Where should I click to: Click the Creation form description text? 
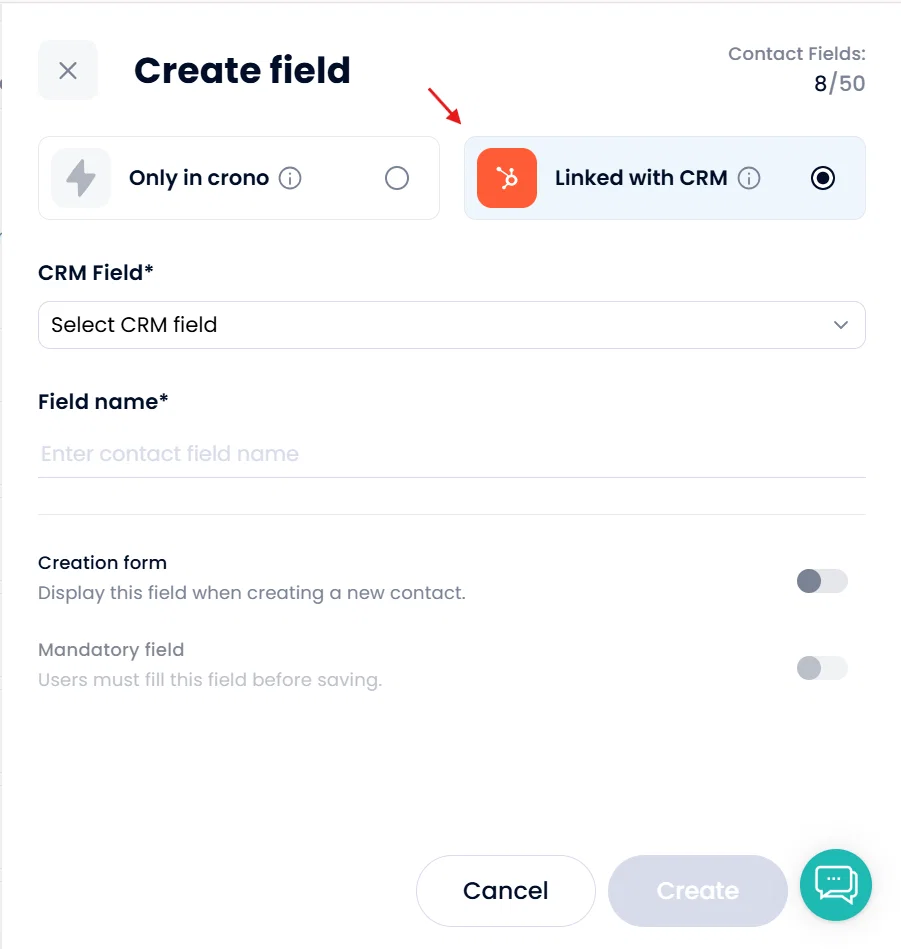pyautogui.click(x=252, y=593)
